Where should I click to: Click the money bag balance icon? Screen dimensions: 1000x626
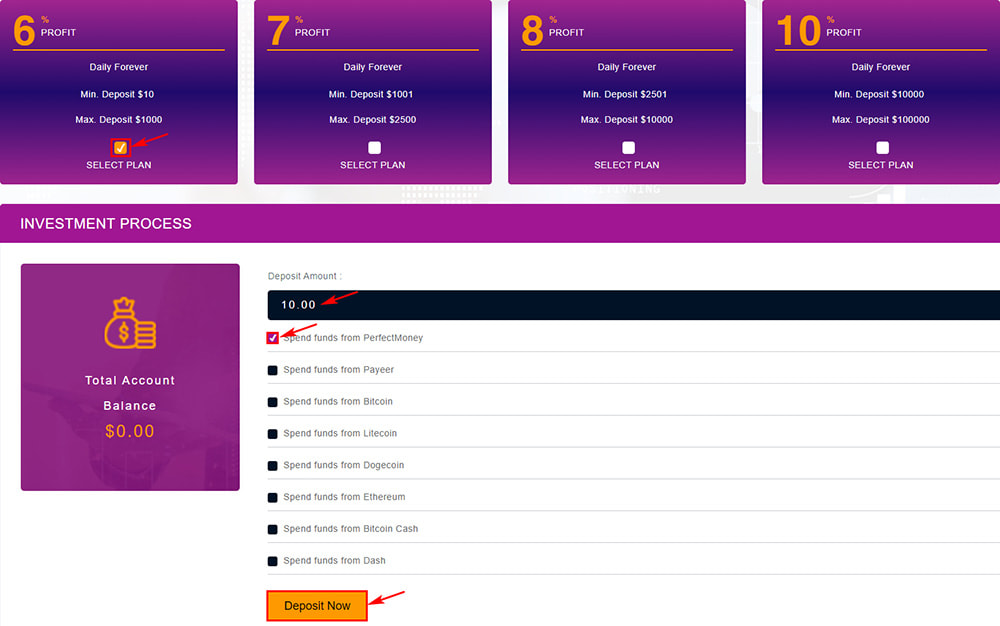(x=130, y=323)
